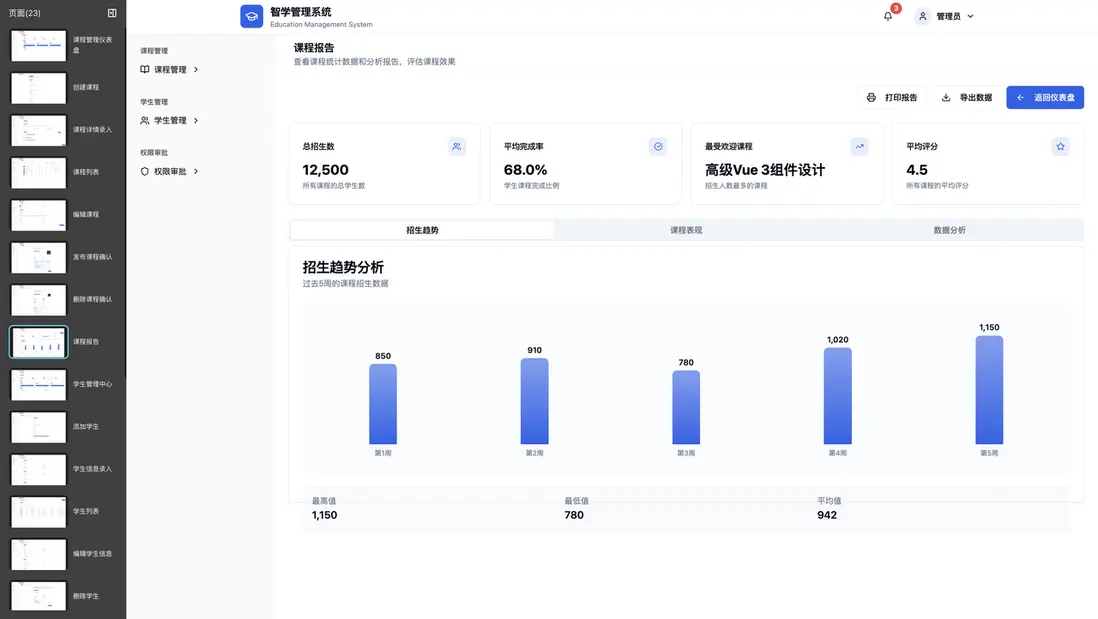This screenshot has width=1098, height=619.
Task: Open the 管理员 dropdown arrow
Action: (971, 16)
